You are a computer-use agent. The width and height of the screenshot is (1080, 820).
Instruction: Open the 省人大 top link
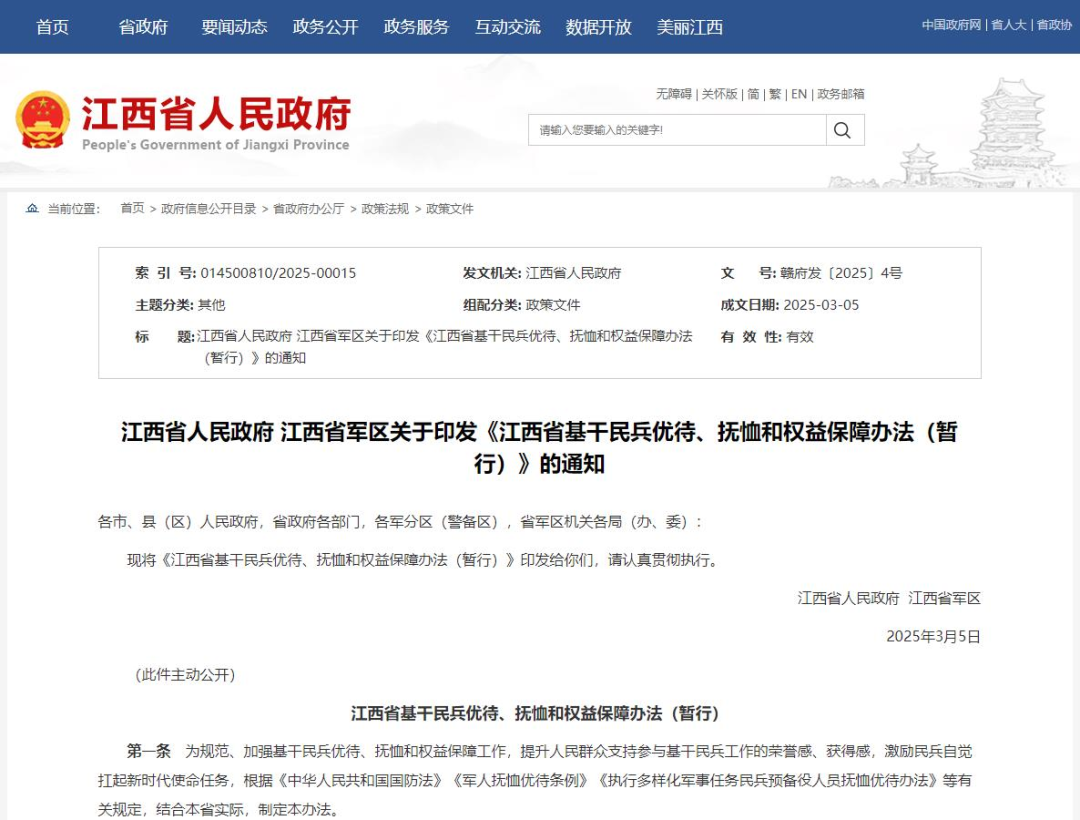(x=1008, y=25)
